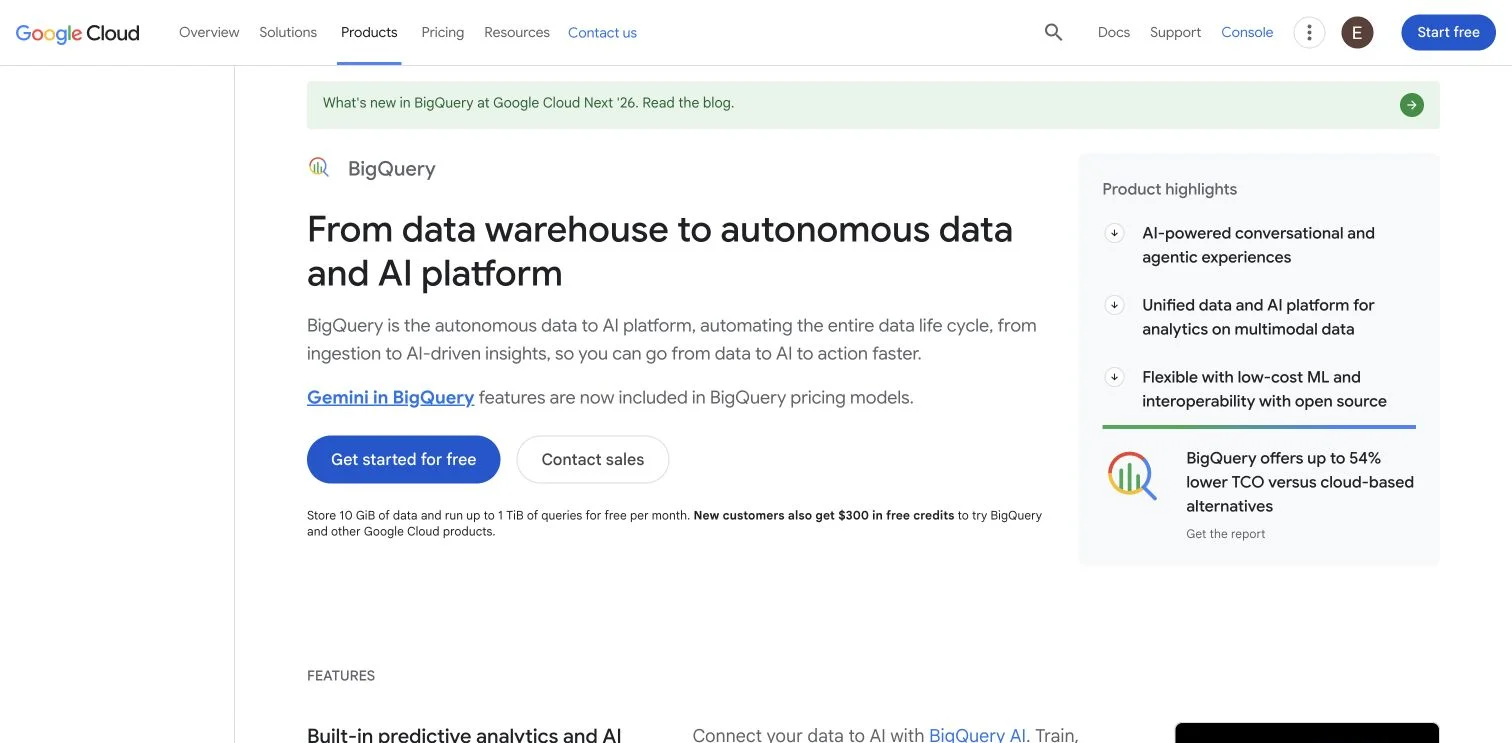The height and width of the screenshot is (743, 1512).
Task: Open the Support link
Action: point(1175,32)
